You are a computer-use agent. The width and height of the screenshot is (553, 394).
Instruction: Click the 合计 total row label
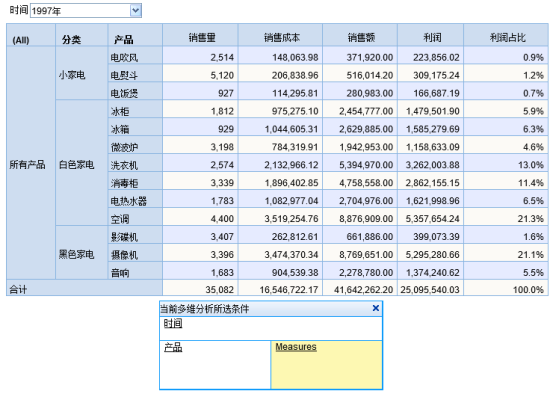point(84,288)
